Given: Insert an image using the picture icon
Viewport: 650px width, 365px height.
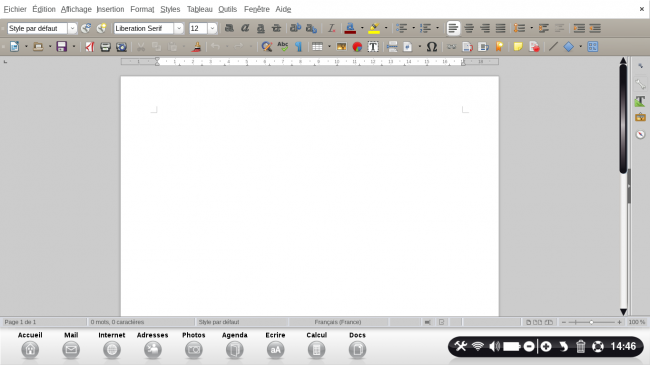Looking at the screenshot, I should pos(342,46).
